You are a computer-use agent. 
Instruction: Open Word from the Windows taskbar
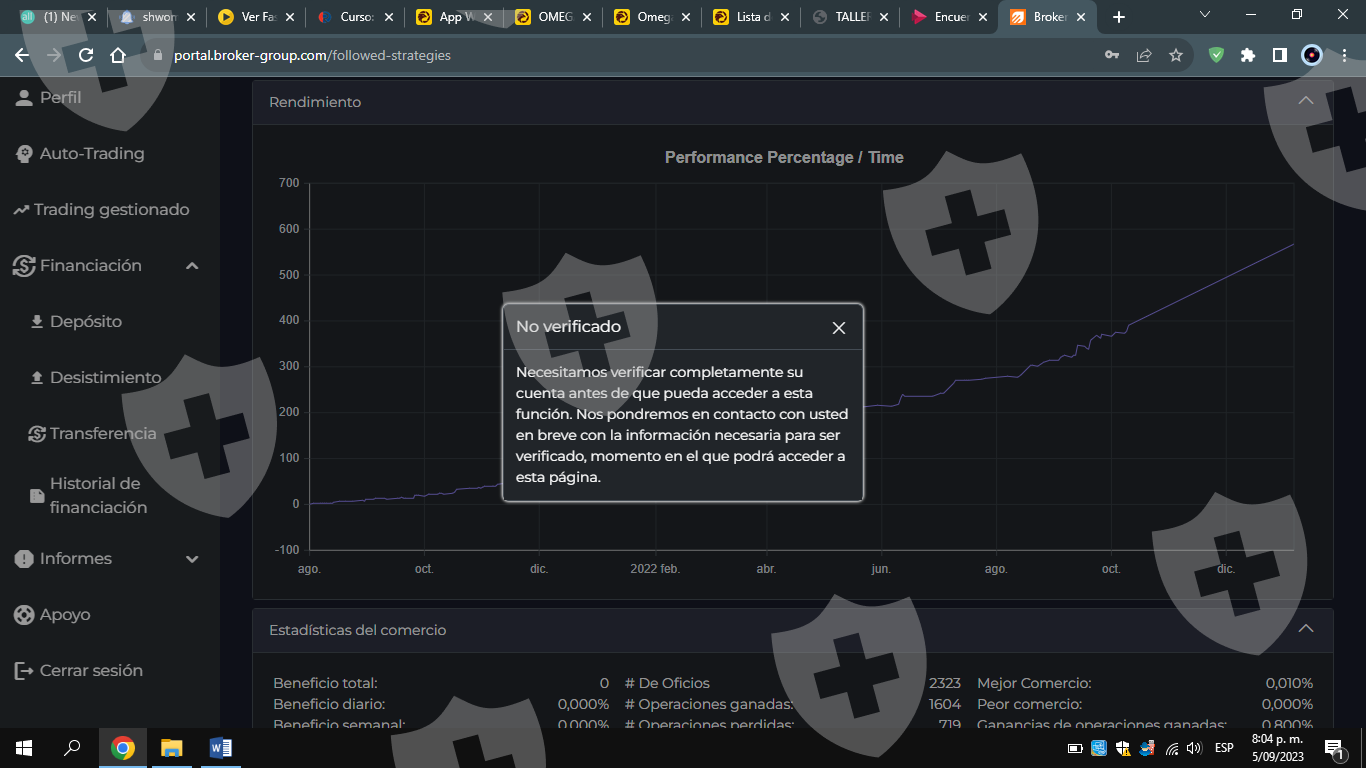221,748
